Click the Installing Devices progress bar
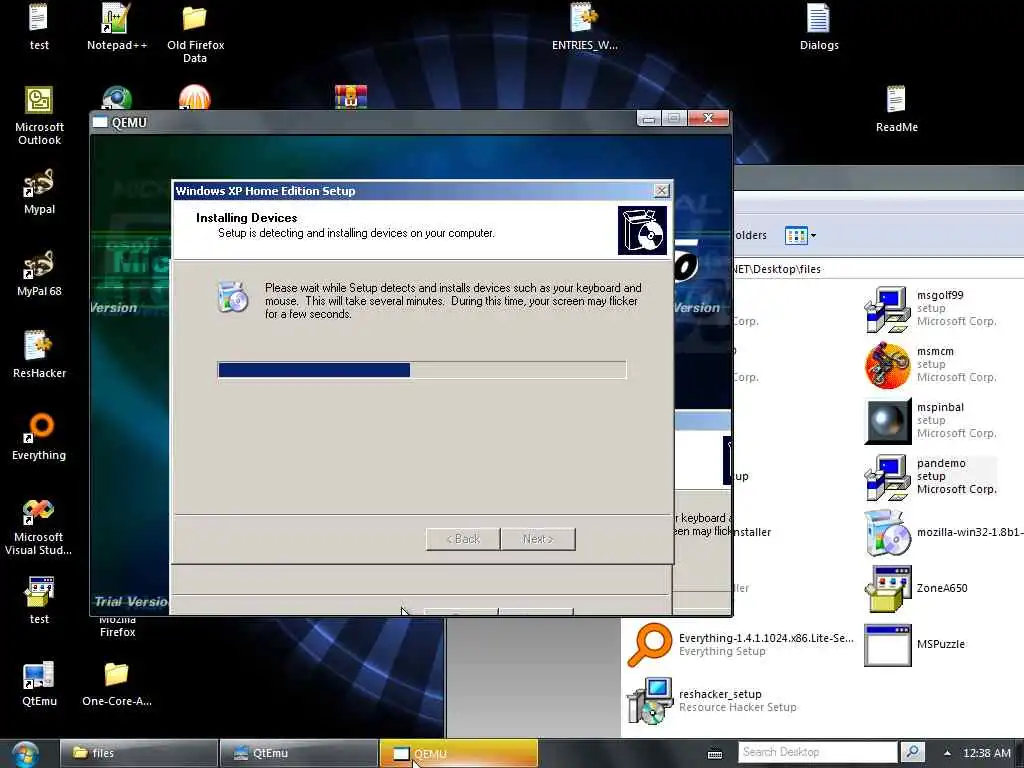1024x768 pixels. click(x=422, y=370)
